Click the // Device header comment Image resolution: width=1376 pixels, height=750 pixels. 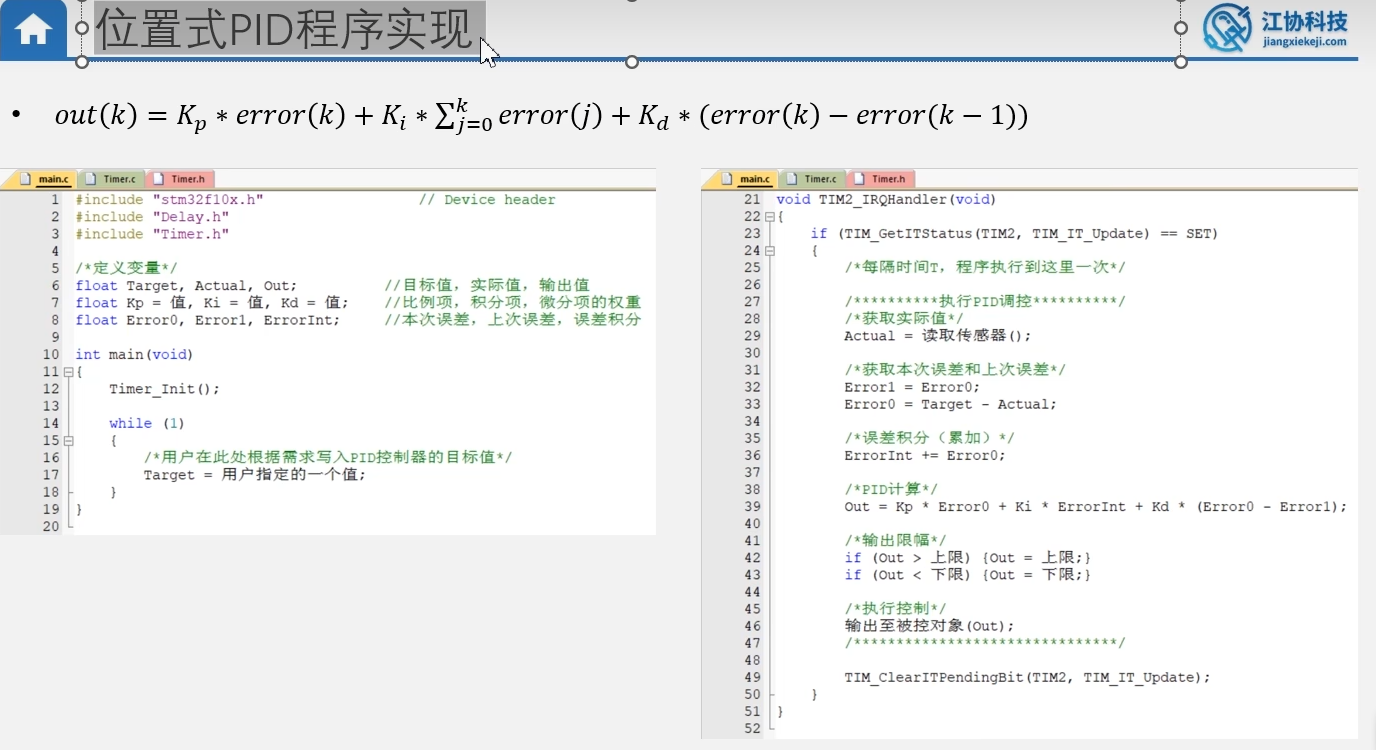point(486,200)
